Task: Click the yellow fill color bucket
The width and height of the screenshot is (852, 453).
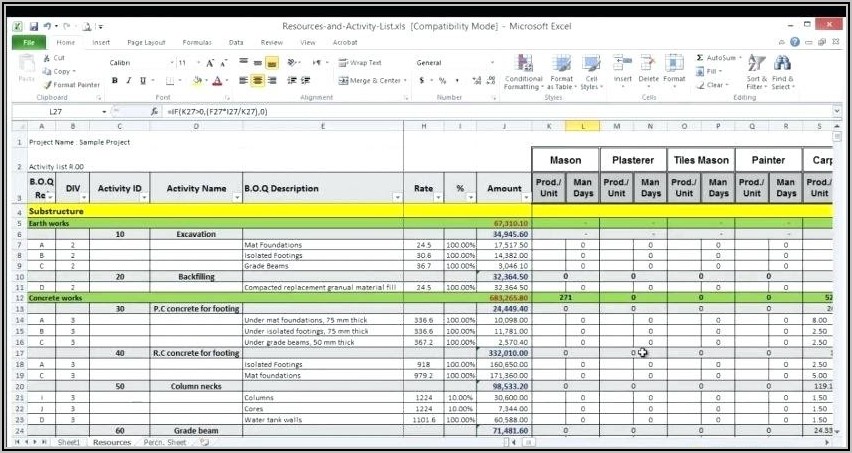Action: [x=196, y=81]
